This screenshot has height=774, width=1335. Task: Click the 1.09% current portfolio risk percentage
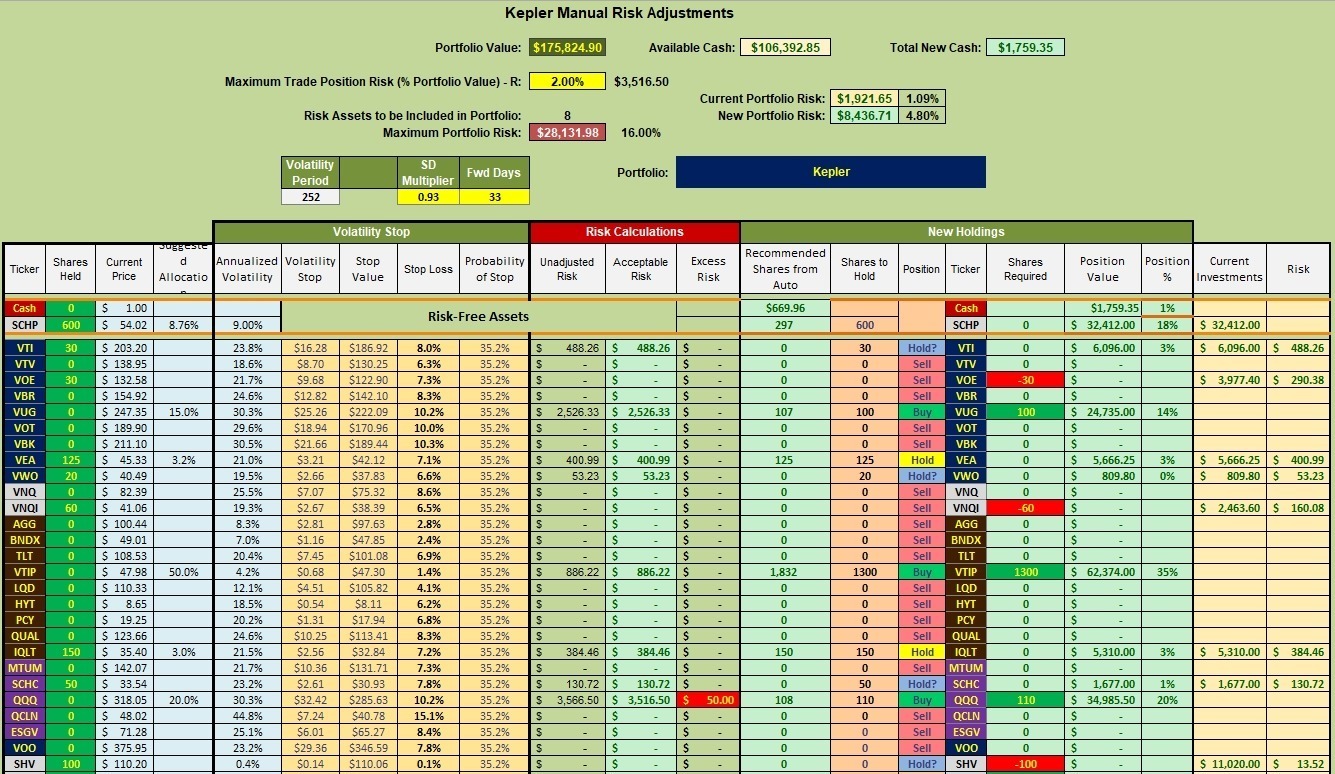point(922,99)
